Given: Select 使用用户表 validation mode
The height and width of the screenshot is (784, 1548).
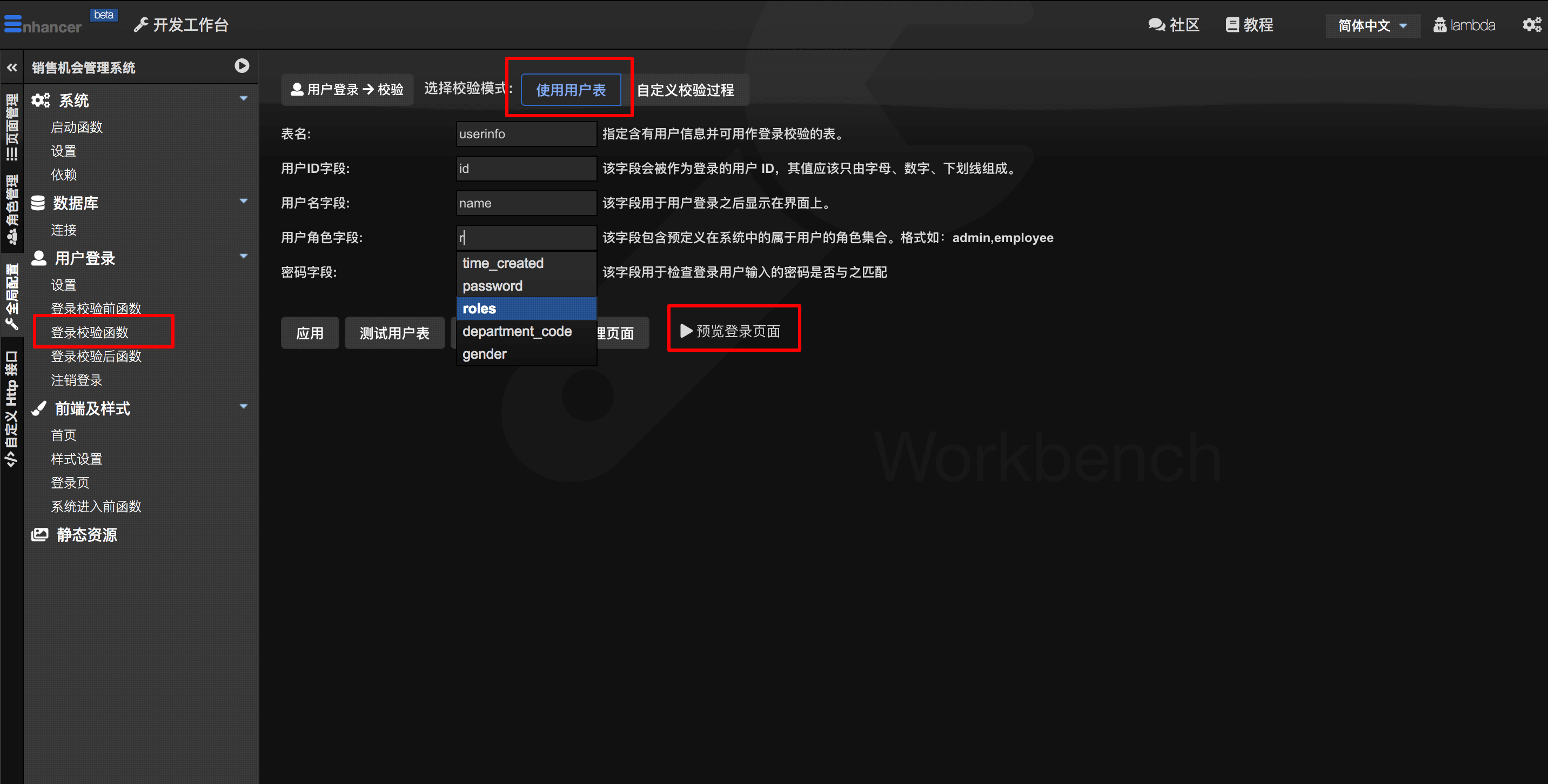Looking at the screenshot, I should 570,90.
